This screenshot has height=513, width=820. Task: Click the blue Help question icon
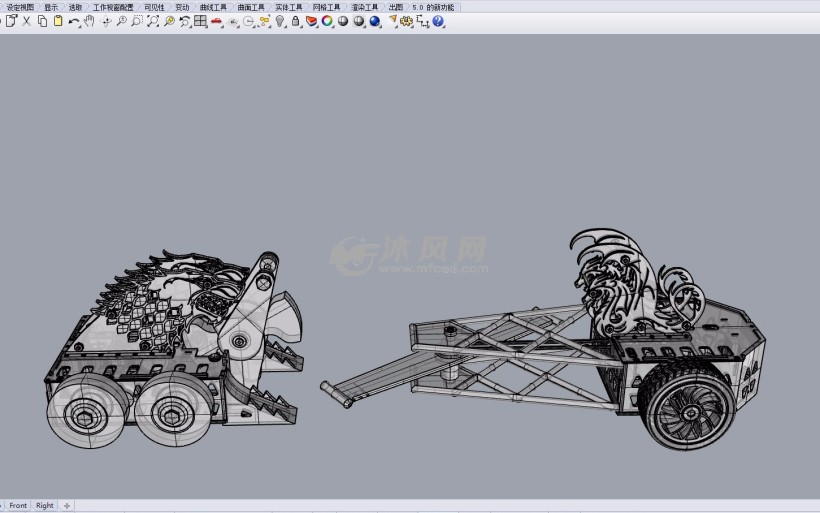pos(438,21)
